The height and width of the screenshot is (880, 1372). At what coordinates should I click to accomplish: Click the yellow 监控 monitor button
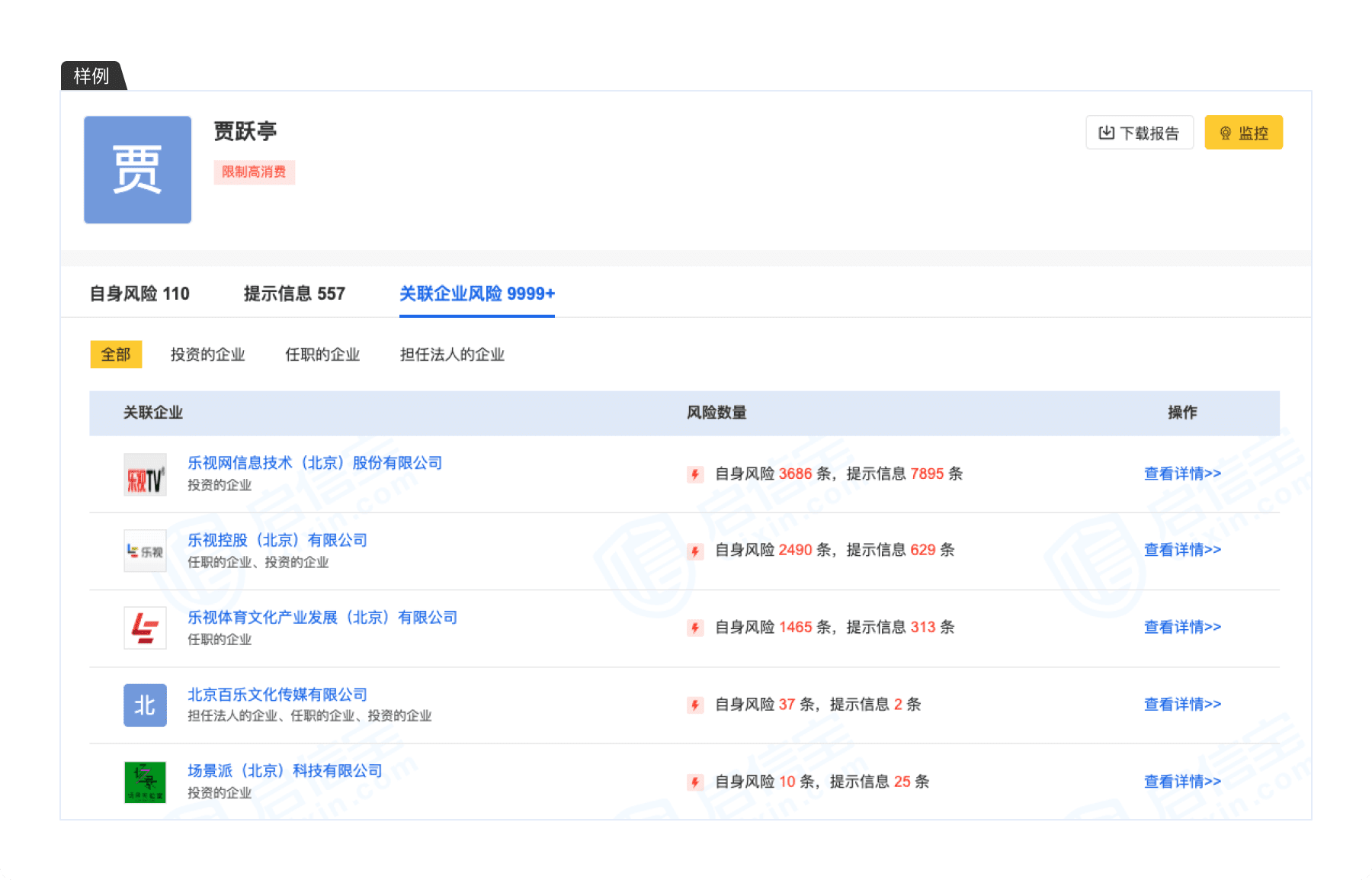pos(1243,133)
